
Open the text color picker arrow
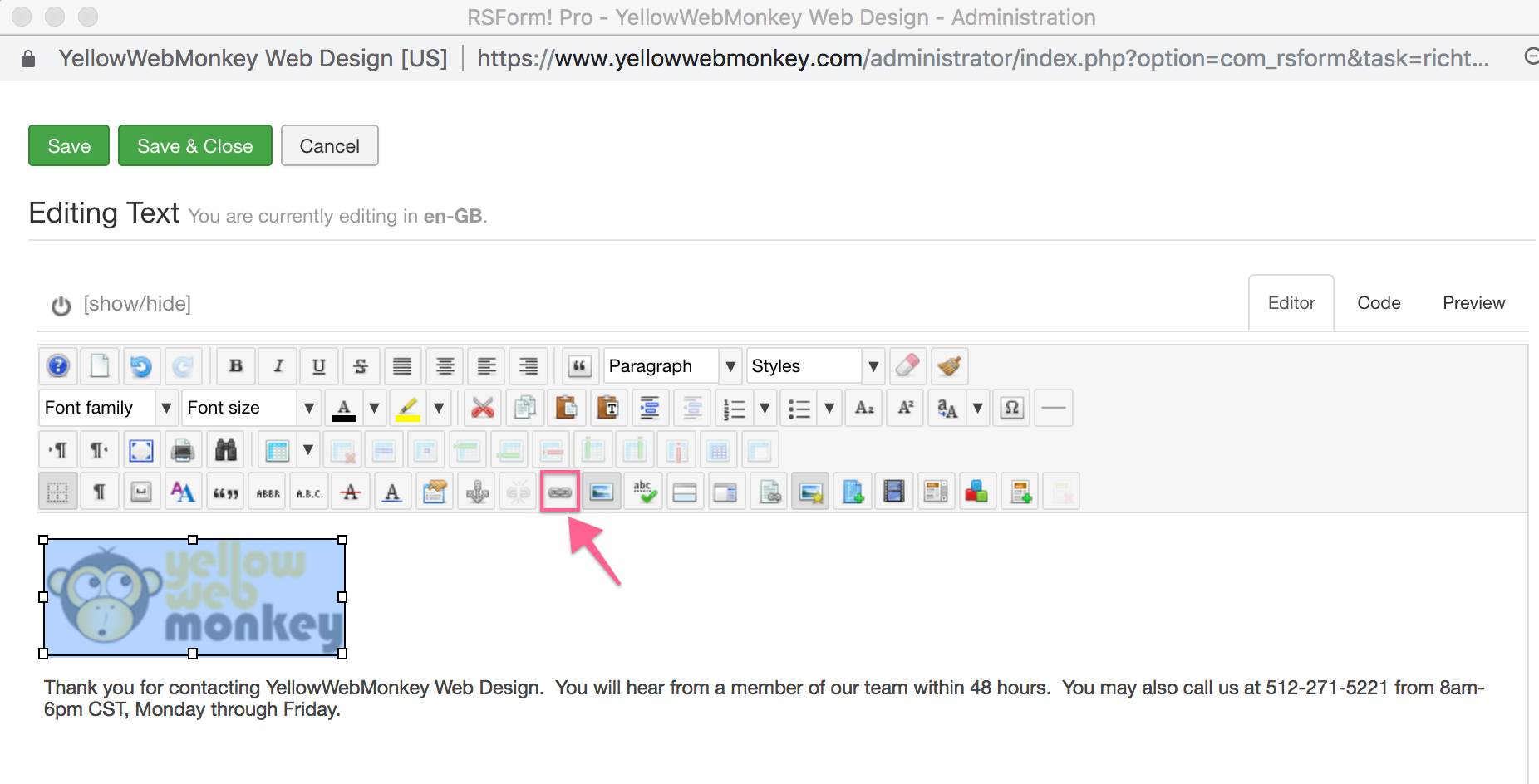click(x=374, y=408)
